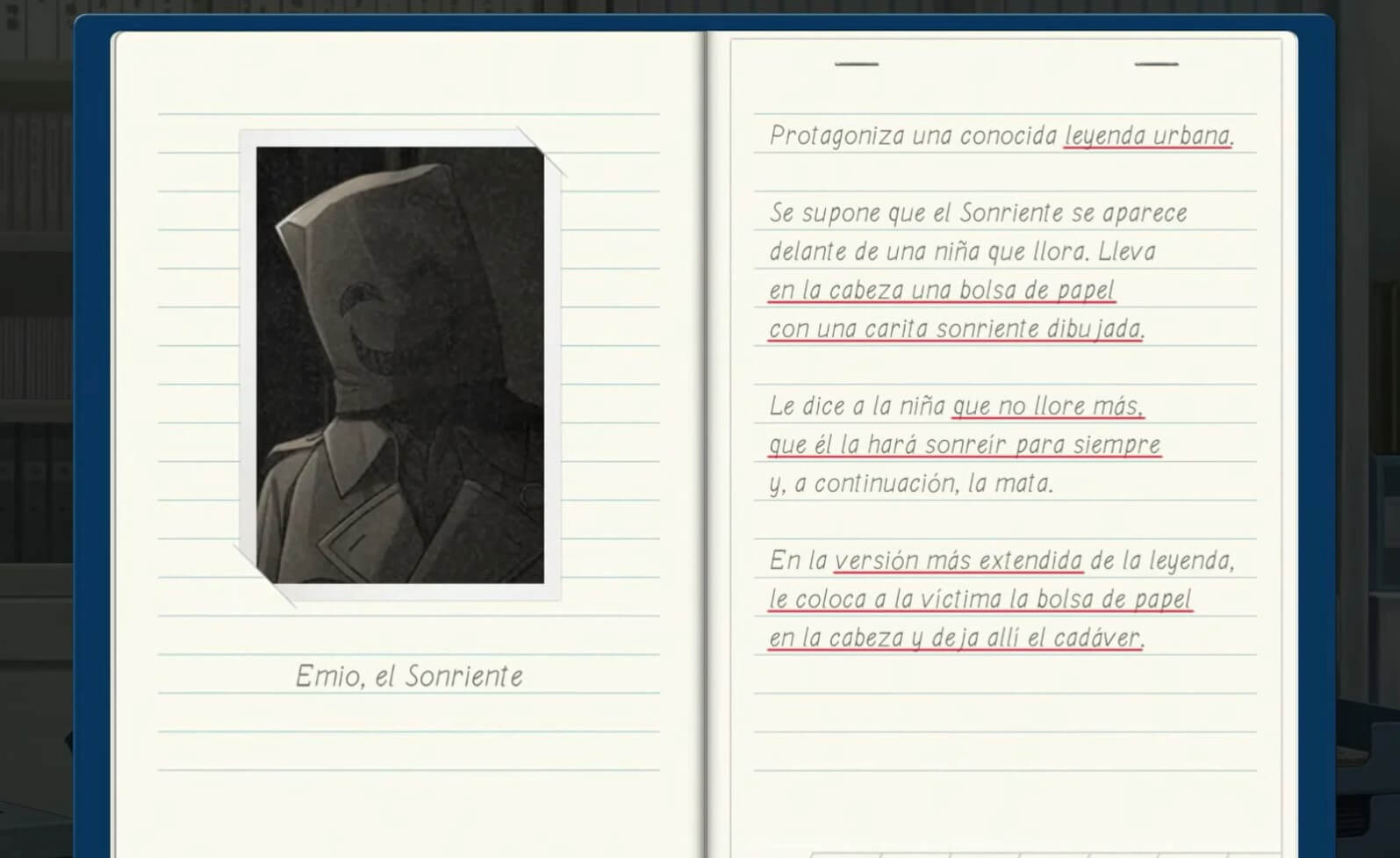Click the underlined phrase 'leyenda urbana.'
The height and width of the screenshot is (858, 1400).
[1149, 135]
